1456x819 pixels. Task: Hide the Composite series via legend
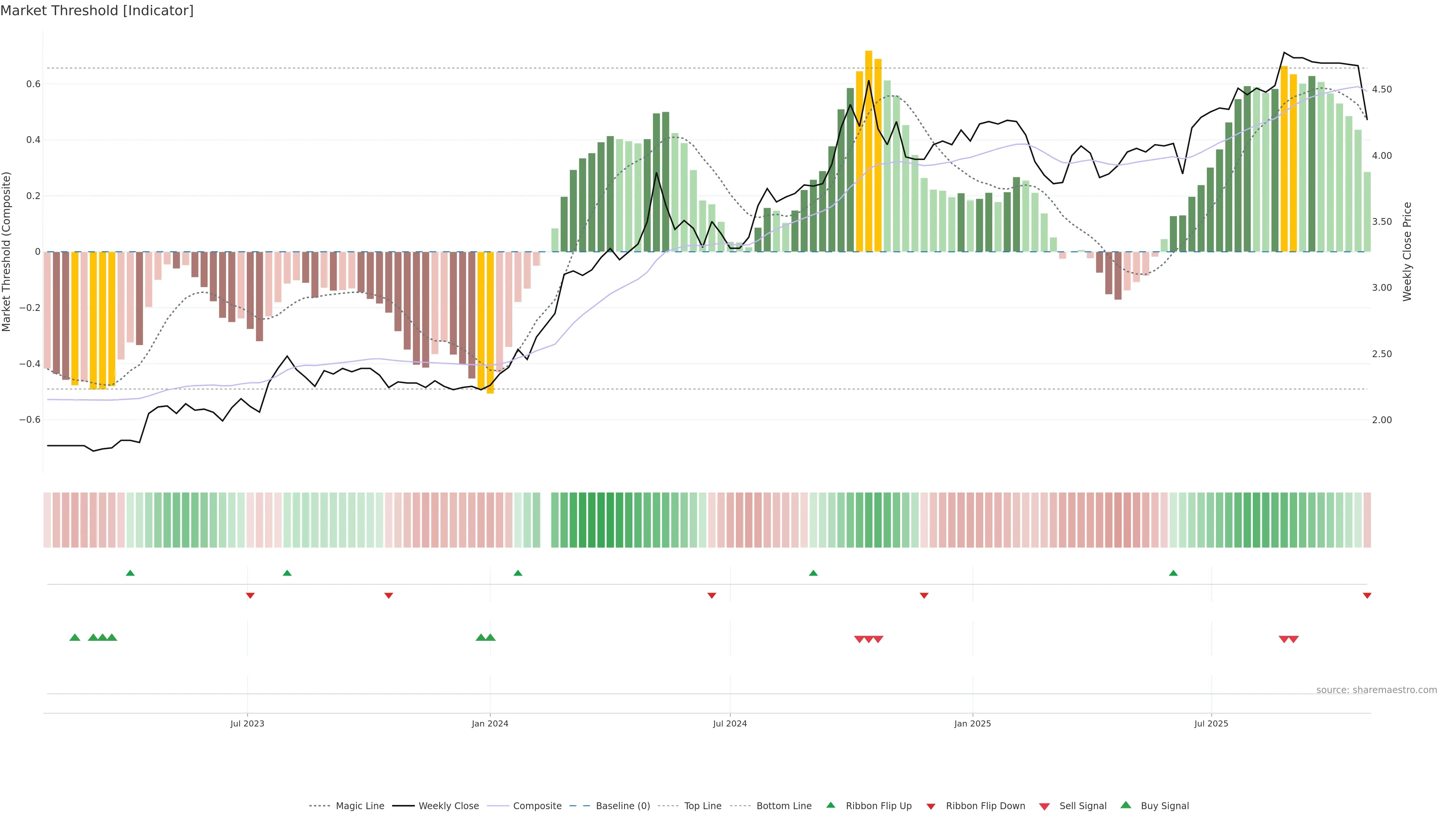coord(537,806)
